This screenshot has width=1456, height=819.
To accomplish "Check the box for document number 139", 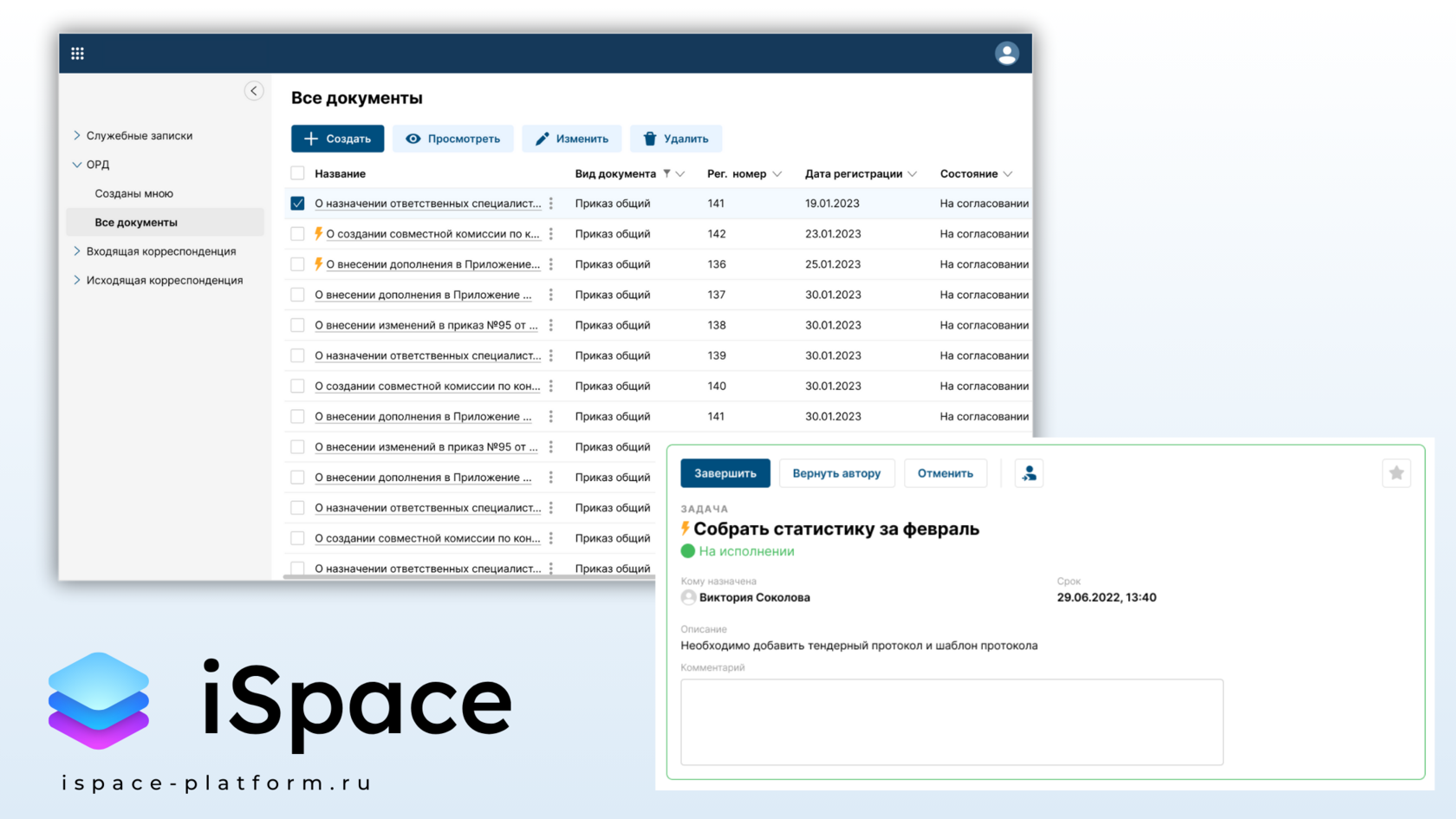I will click(297, 355).
